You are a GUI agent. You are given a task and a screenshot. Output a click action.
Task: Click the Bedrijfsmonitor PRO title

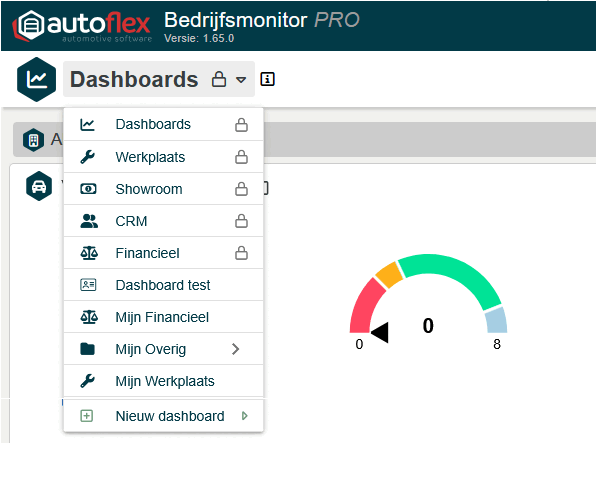[x=262, y=20]
